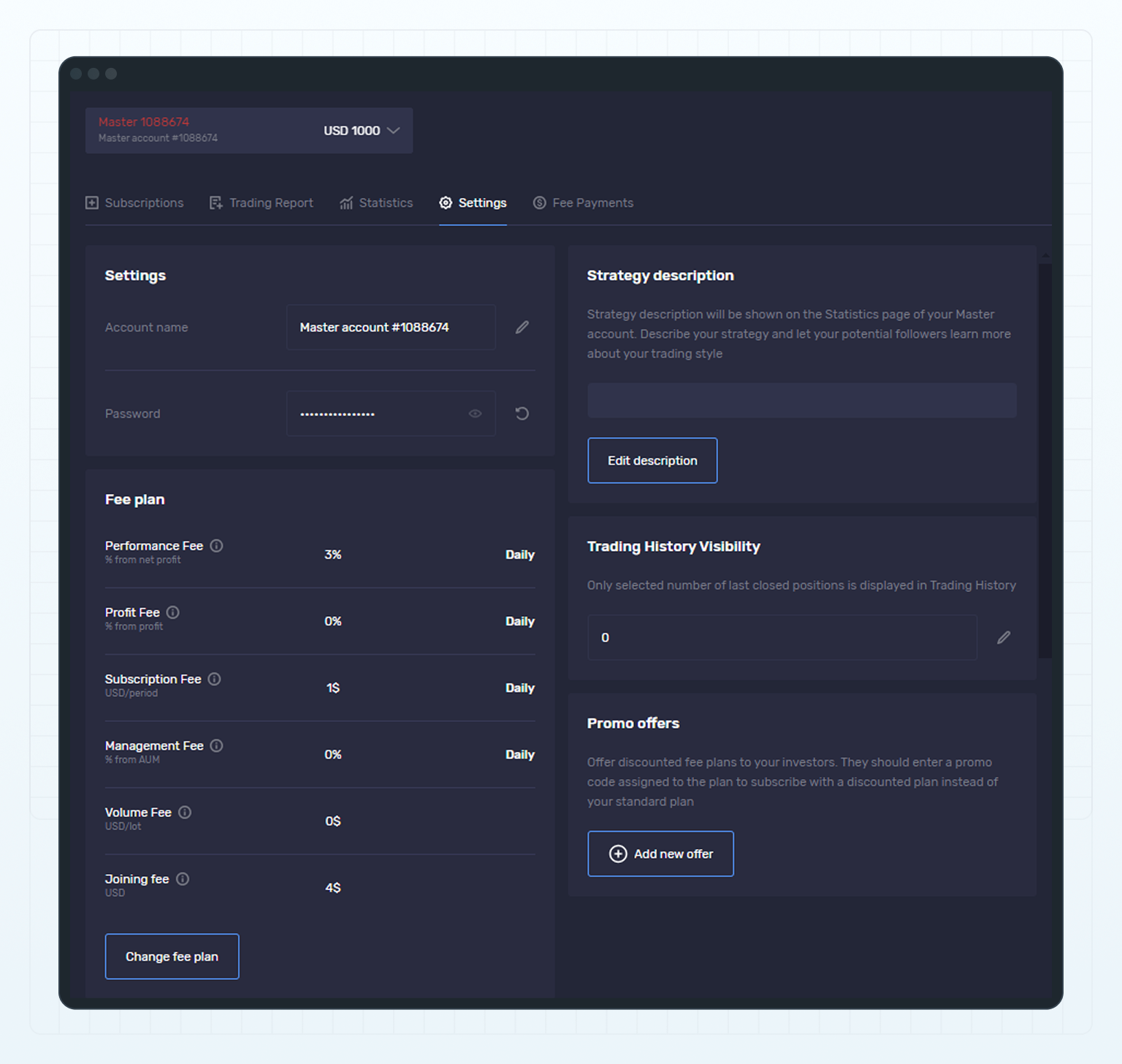Viewport: 1122px width, 1064px height.
Task: Click the vertical scrollbar on the right
Action: pos(1045,460)
